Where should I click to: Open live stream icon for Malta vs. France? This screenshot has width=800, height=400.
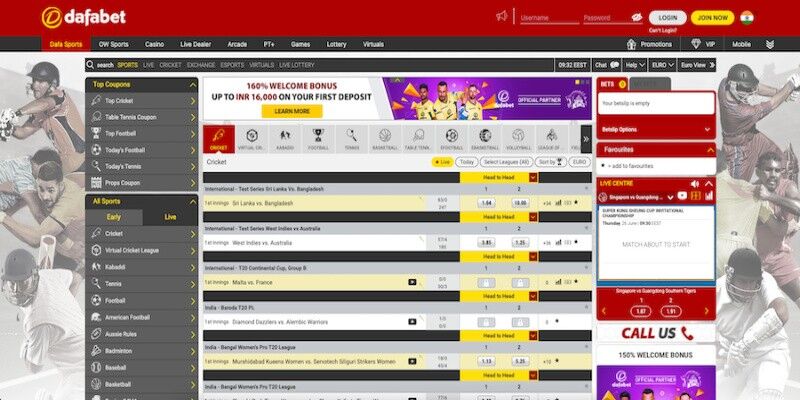412,282
